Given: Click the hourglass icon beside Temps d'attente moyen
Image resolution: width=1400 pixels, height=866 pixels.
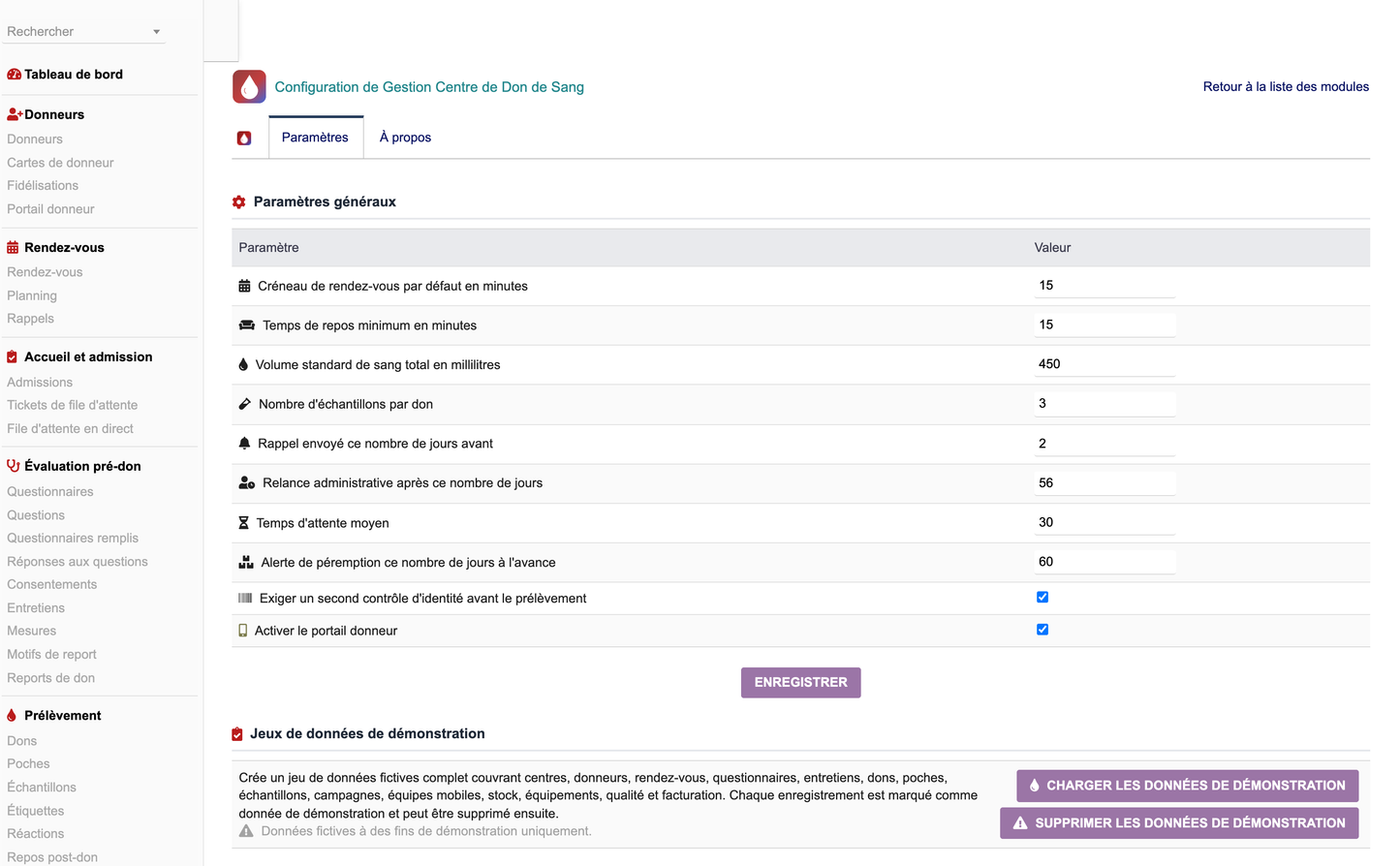Looking at the screenshot, I should [x=243, y=523].
